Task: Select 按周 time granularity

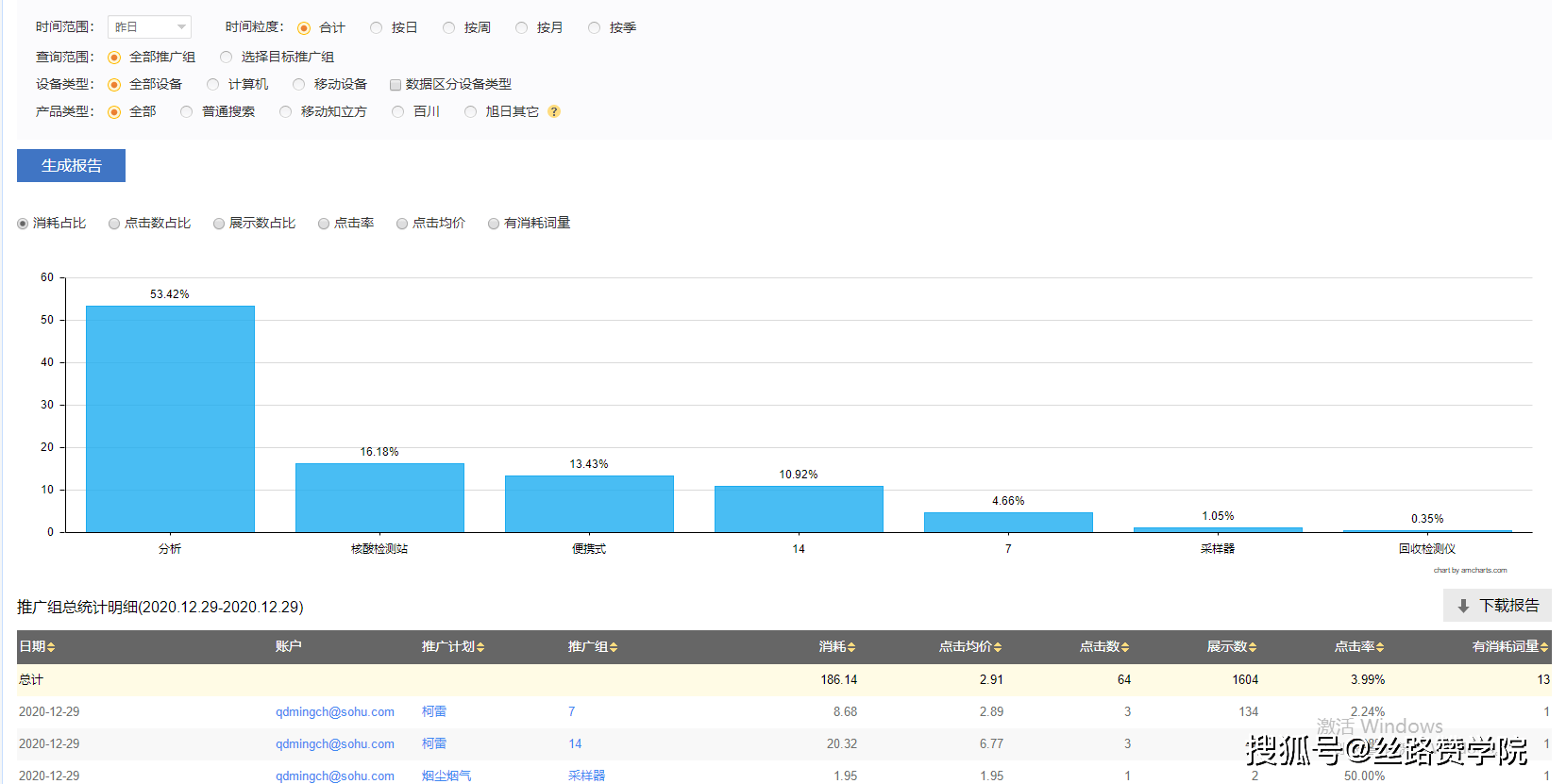Action: point(448,28)
